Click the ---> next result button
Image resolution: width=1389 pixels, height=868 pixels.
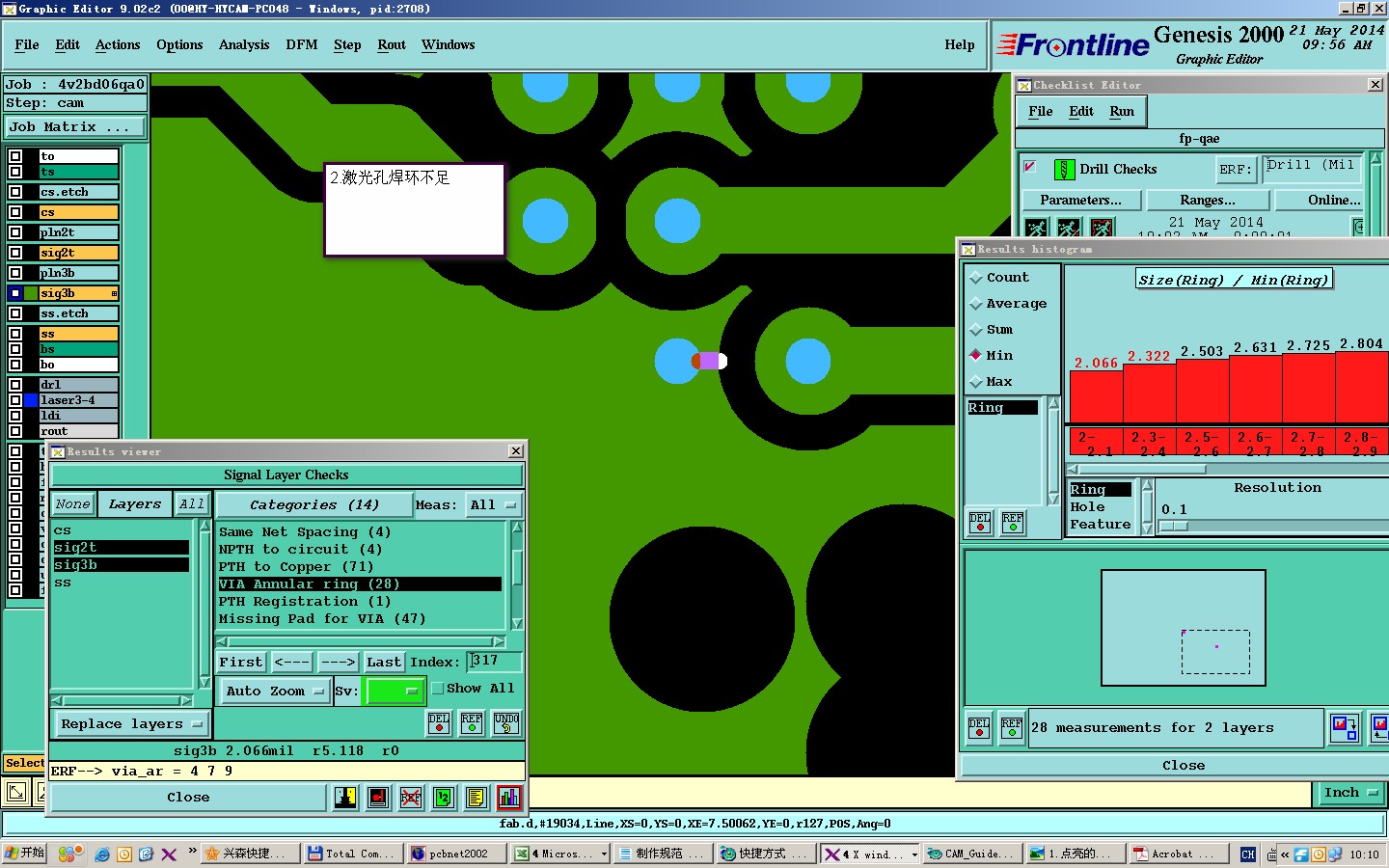(x=338, y=663)
